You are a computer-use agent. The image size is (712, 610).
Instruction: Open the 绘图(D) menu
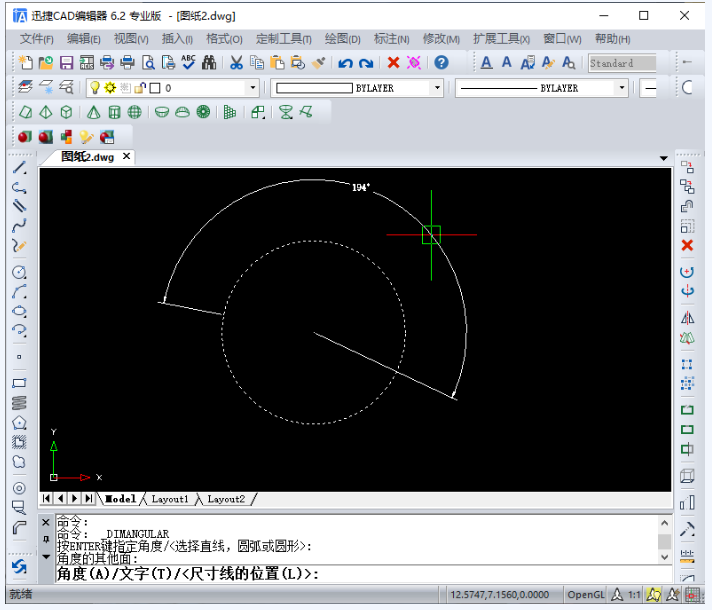tap(342, 39)
